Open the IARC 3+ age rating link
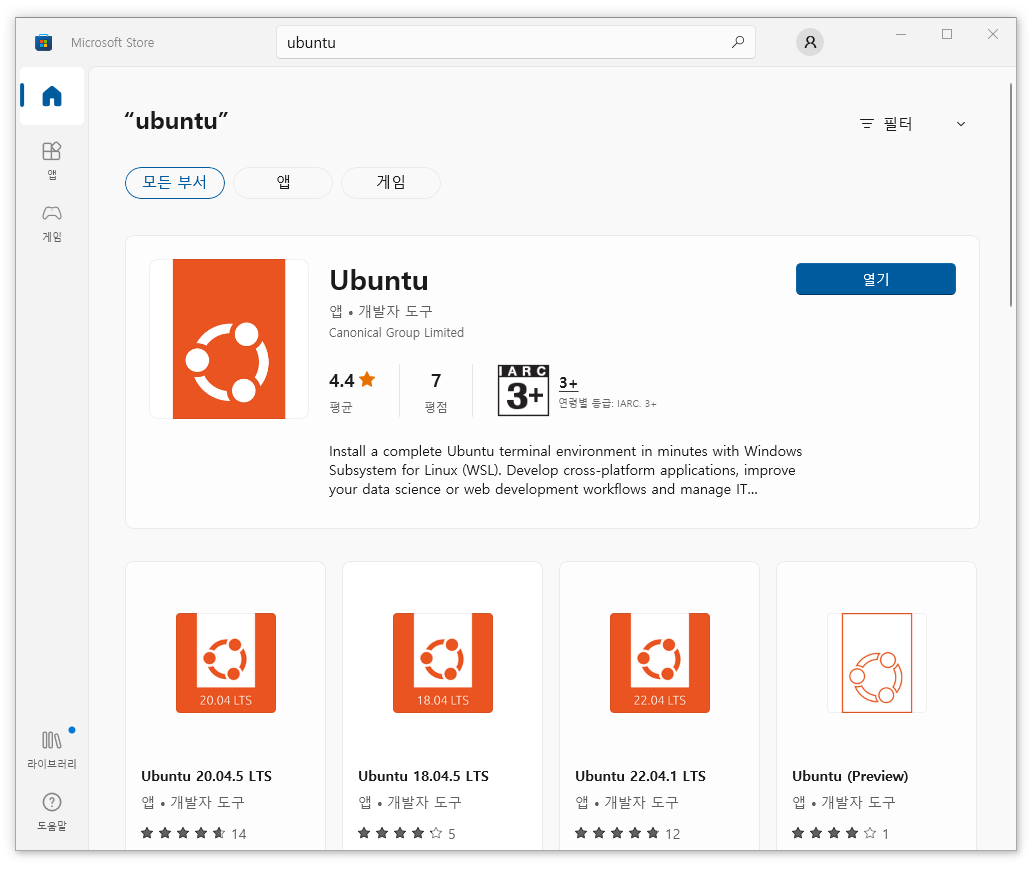 (568, 383)
